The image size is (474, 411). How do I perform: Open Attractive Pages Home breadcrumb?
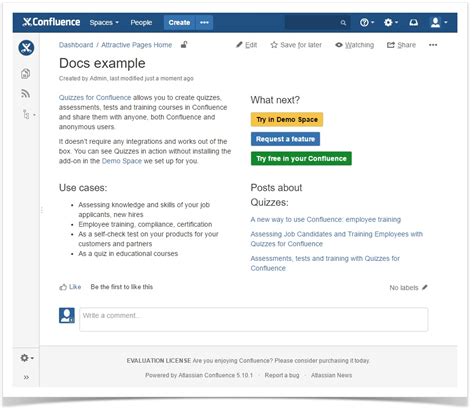pyautogui.click(x=136, y=45)
